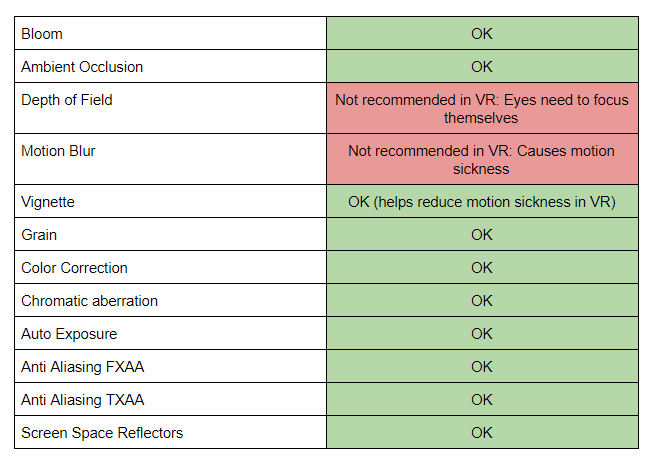
Task: Select OK status for Screen Space Reflectors
Action: (x=482, y=433)
